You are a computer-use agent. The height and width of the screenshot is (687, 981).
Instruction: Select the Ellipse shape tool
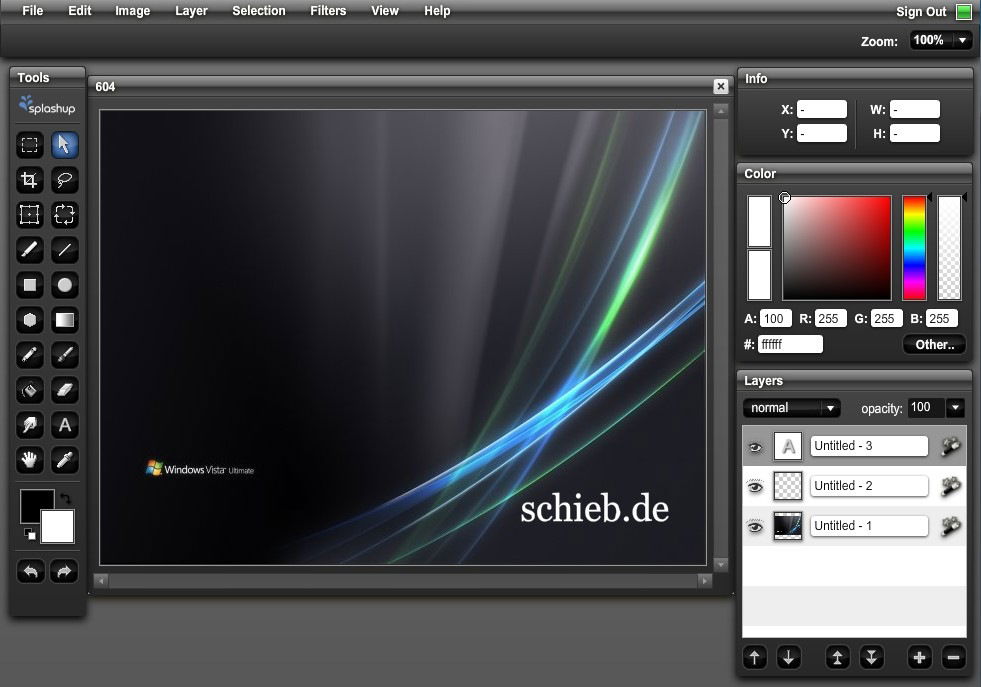[64, 285]
